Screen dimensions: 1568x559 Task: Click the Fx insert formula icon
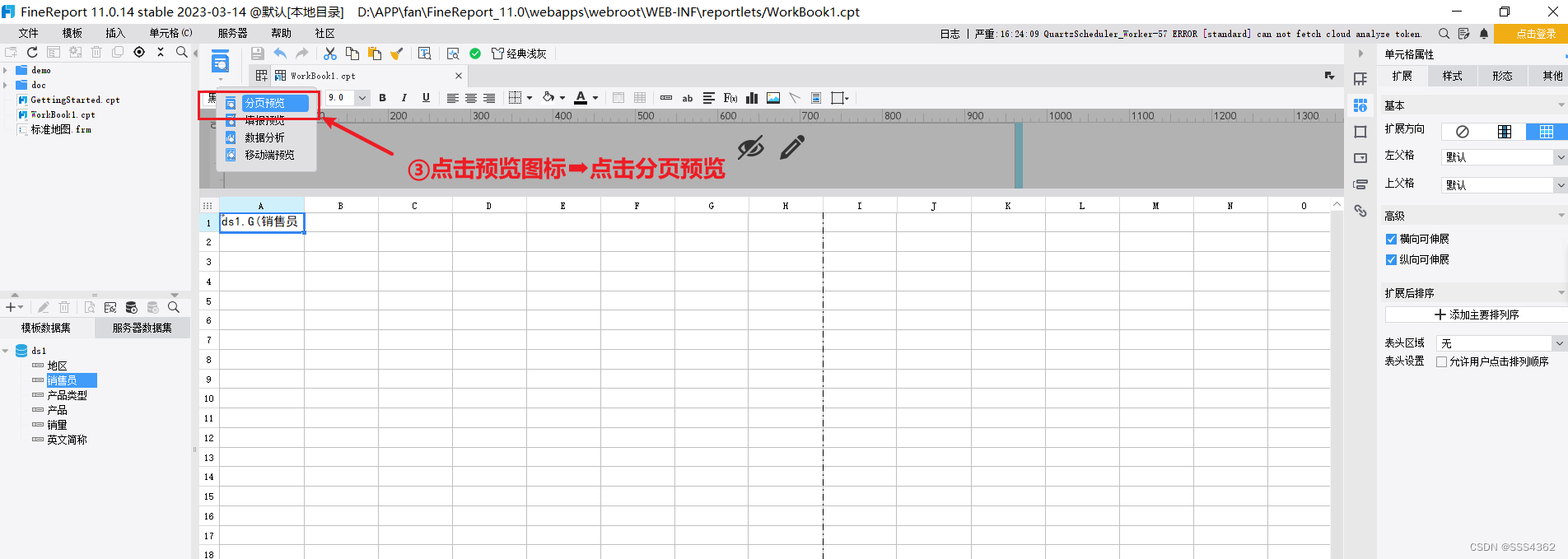tap(730, 98)
